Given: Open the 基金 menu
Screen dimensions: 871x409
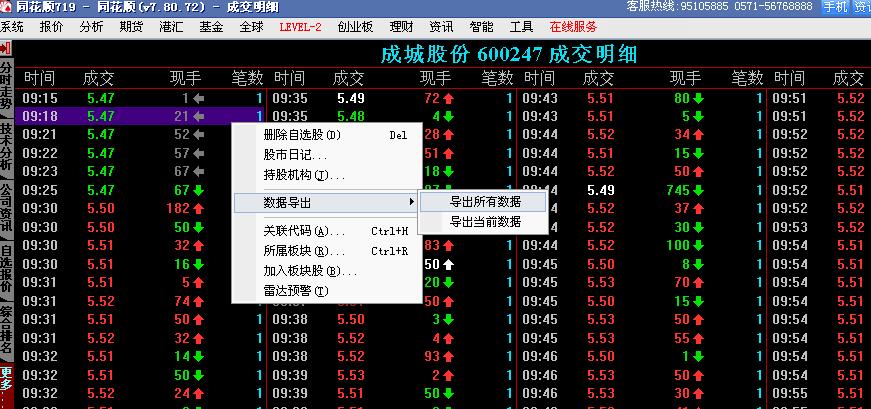Looking at the screenshot, I should pos(211,27).
